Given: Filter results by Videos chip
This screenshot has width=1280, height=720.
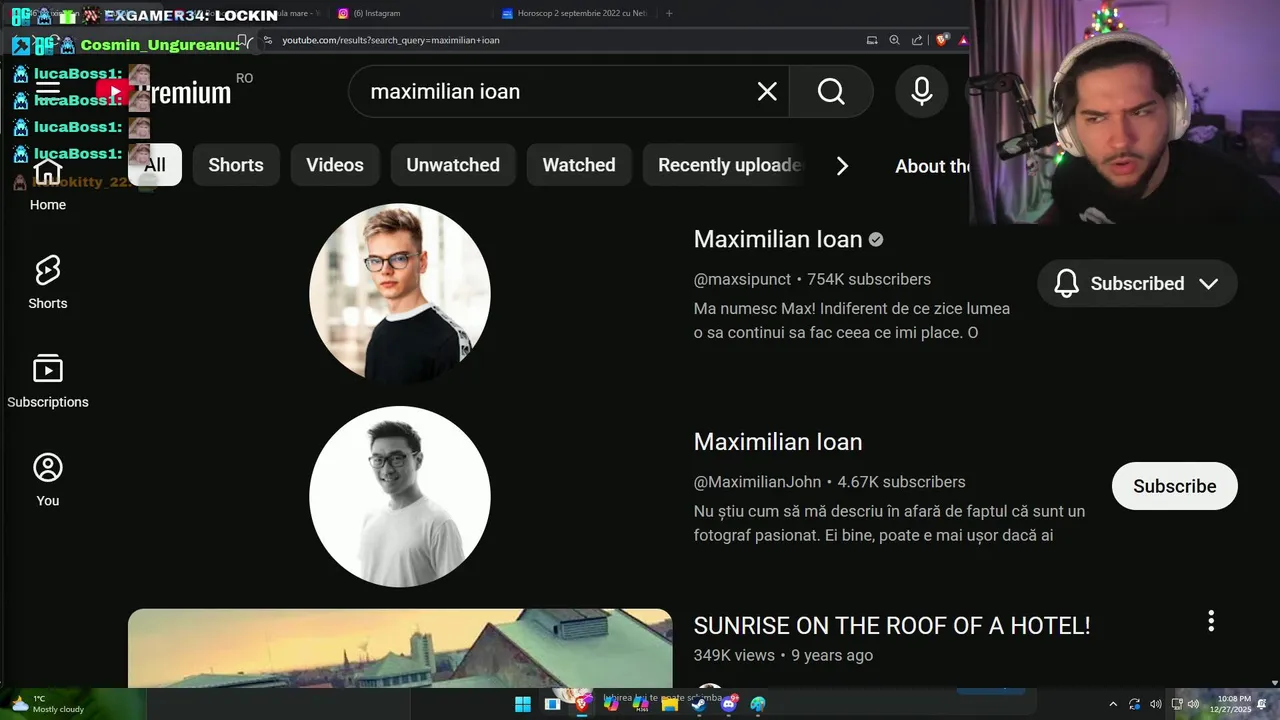Looking at the screenshot, I should (x=335, y=165).
